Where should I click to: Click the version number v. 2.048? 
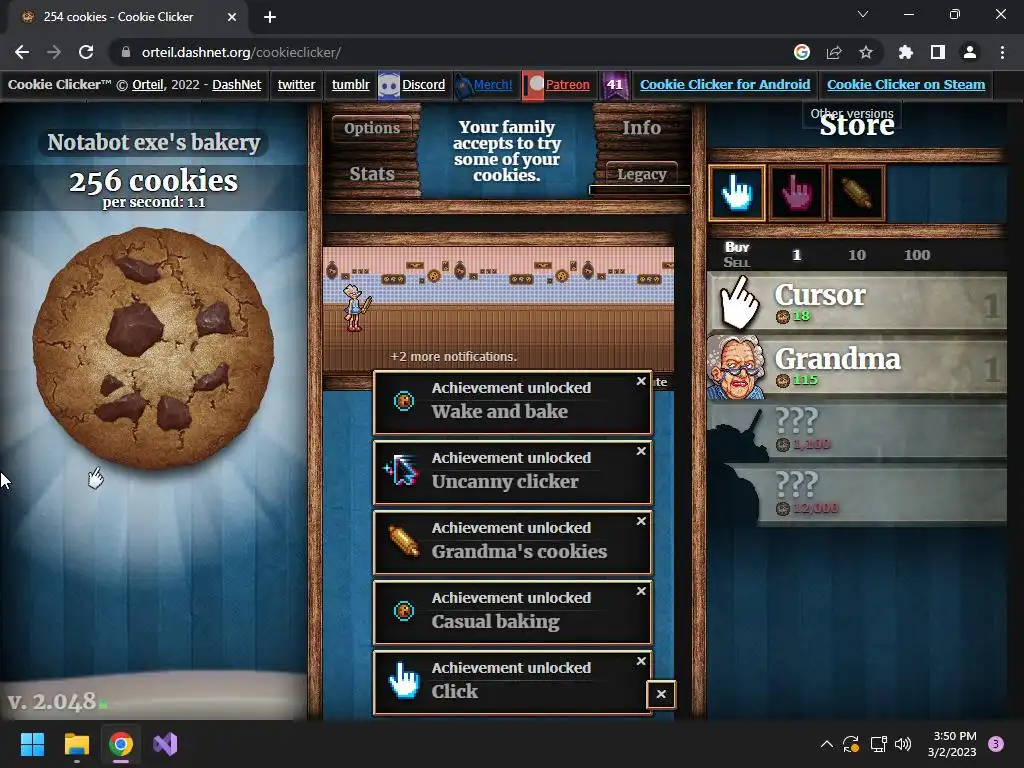52,701
